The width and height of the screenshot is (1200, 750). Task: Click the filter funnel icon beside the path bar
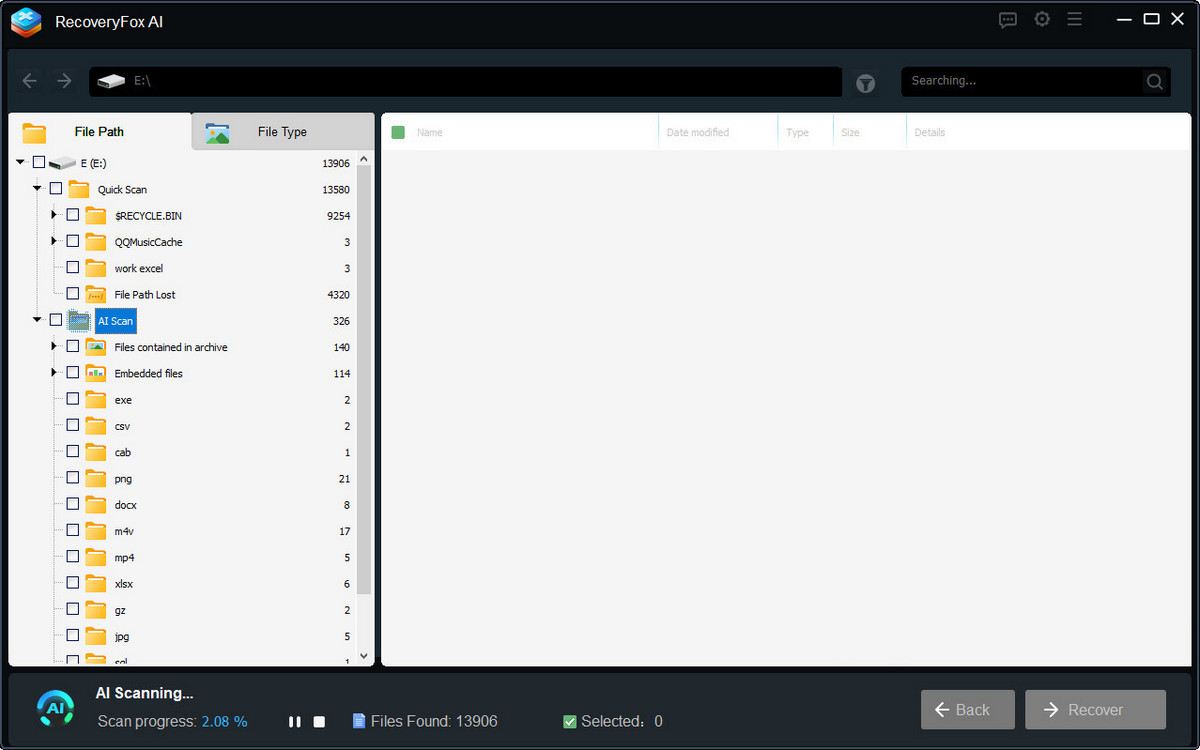click(865, 83)
